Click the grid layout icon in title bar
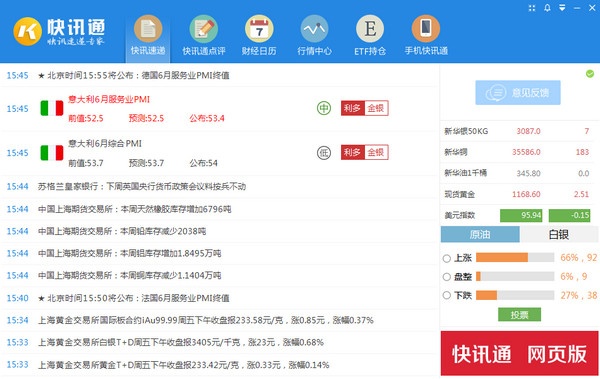Viewport: 600px width, 379px height. (532, 8)
